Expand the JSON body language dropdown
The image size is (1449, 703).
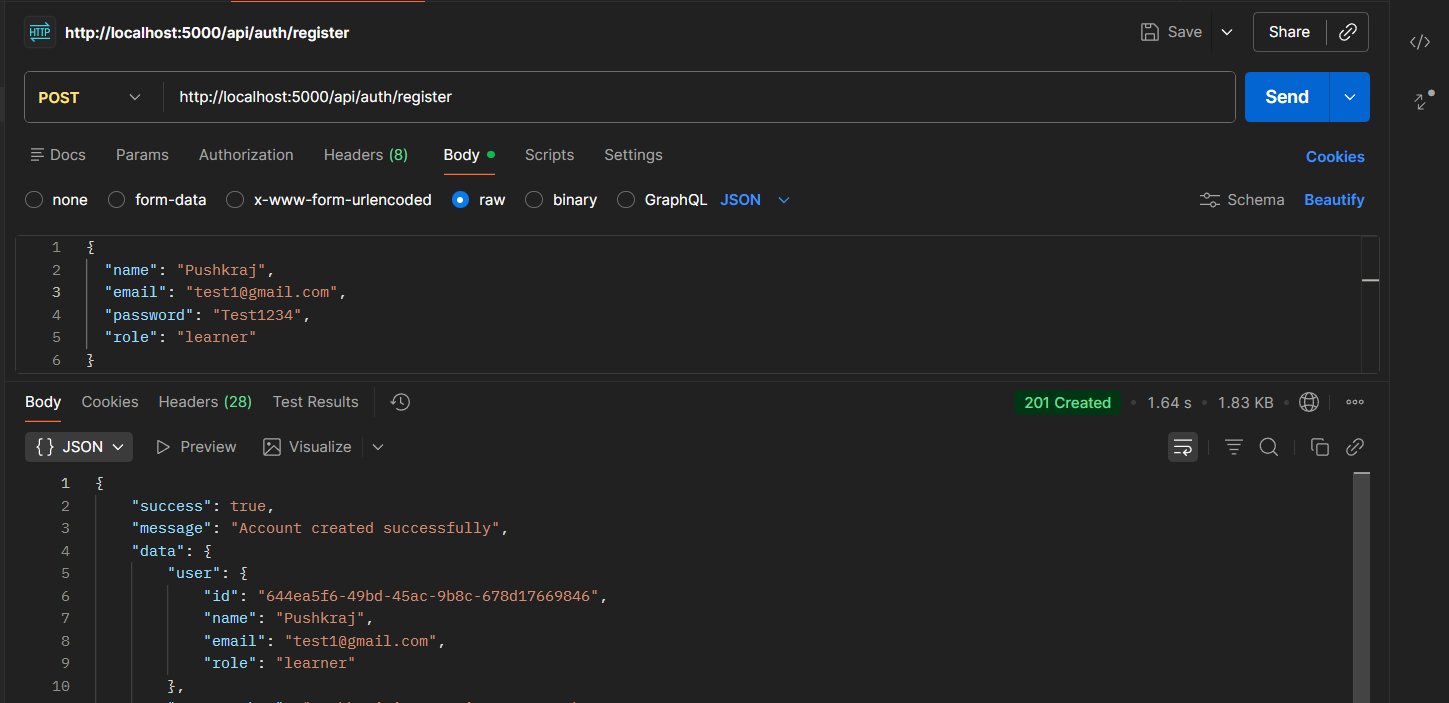(x=755, y=200)
